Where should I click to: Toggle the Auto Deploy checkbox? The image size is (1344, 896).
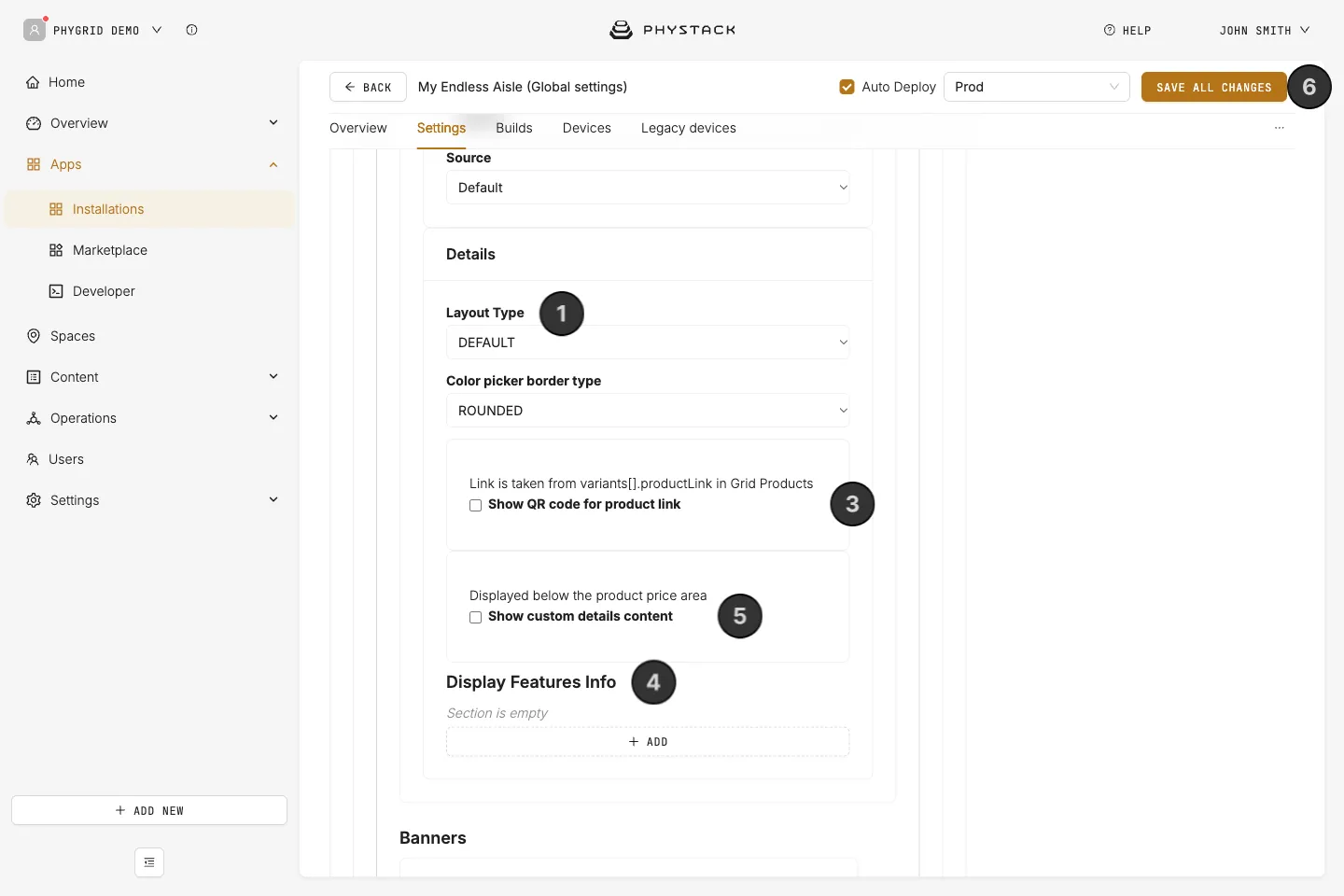tap(847, 87)
